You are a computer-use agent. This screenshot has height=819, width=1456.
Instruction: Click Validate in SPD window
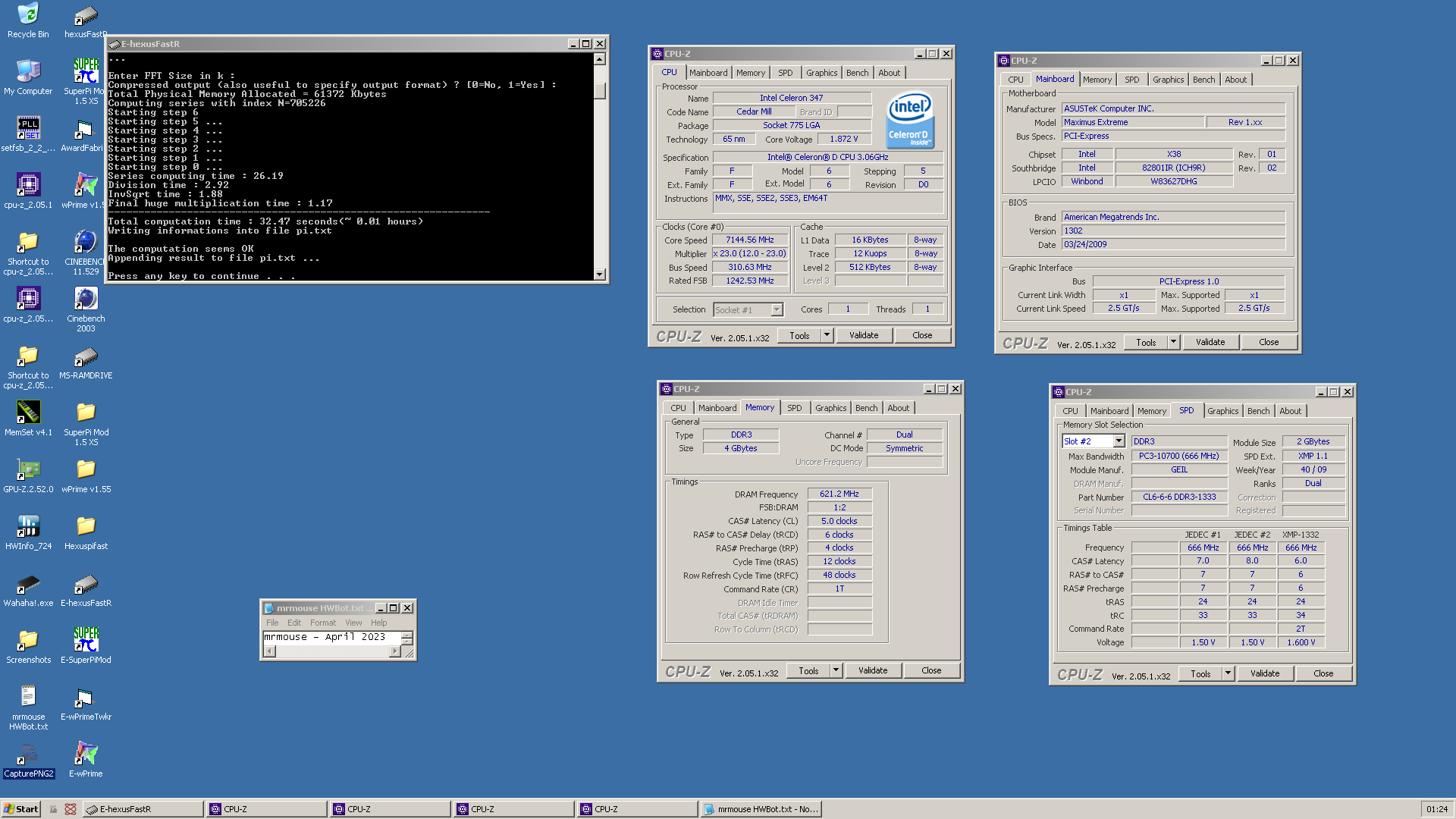tap(1265, 673)
